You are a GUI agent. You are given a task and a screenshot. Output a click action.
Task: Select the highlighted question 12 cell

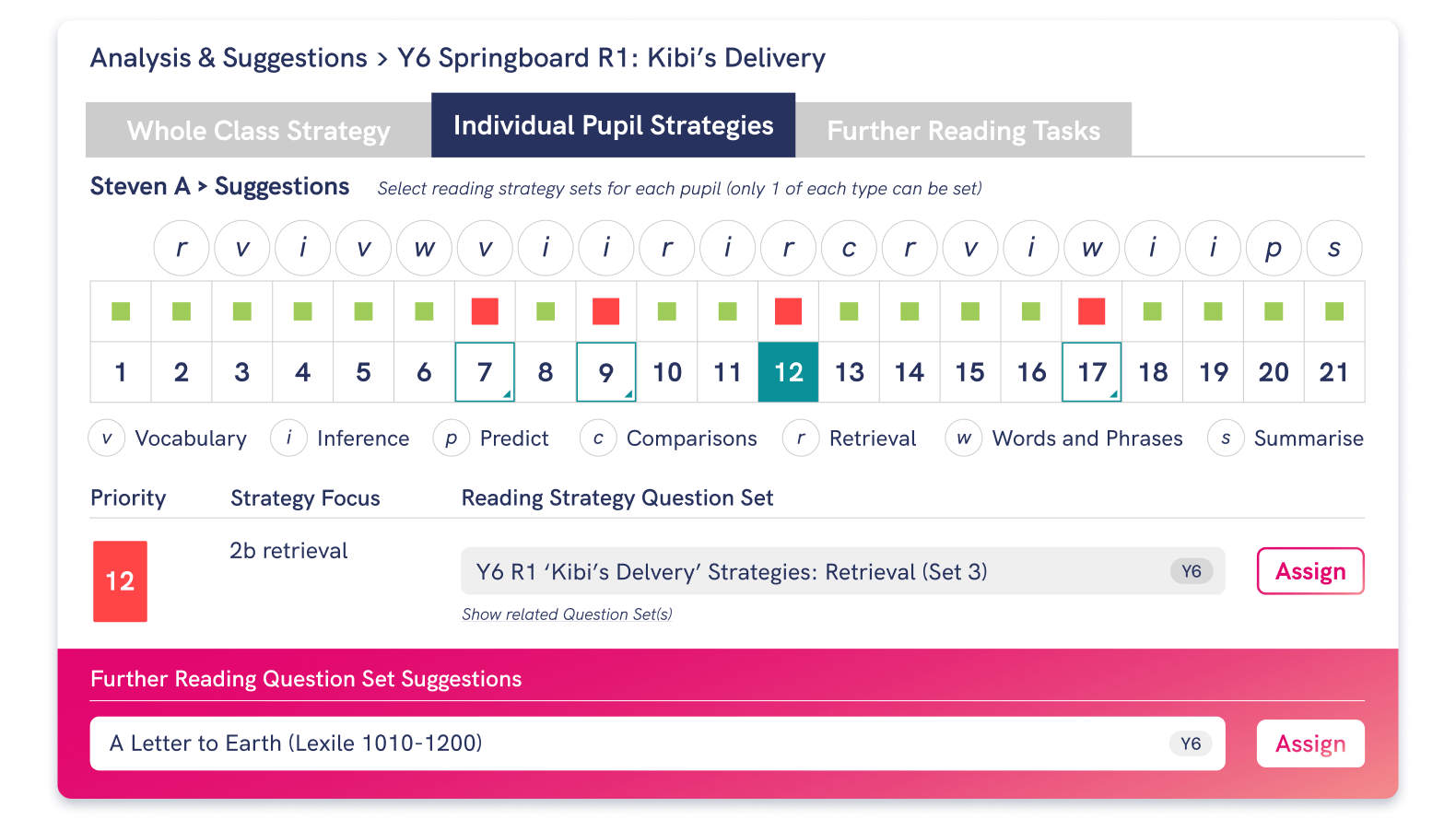788,372
